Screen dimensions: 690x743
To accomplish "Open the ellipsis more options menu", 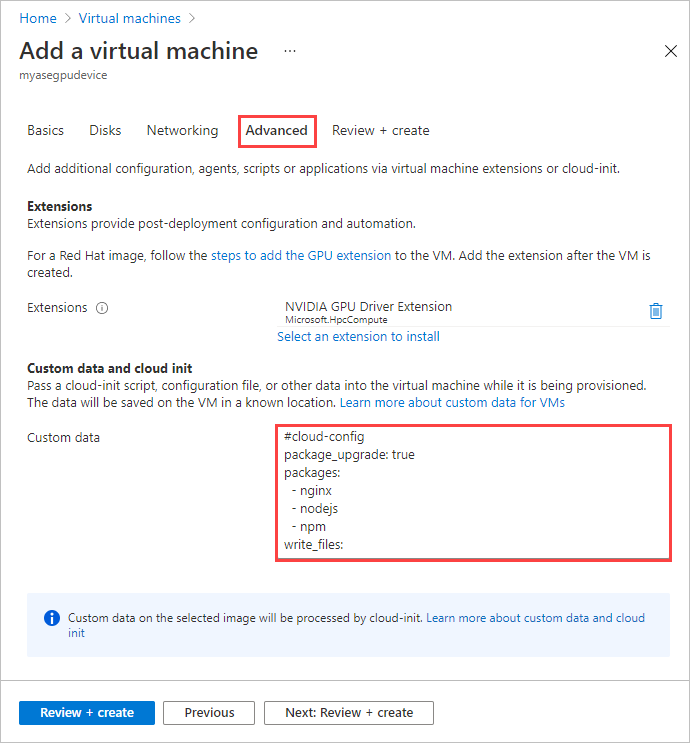I will click(x=290, y=50).
